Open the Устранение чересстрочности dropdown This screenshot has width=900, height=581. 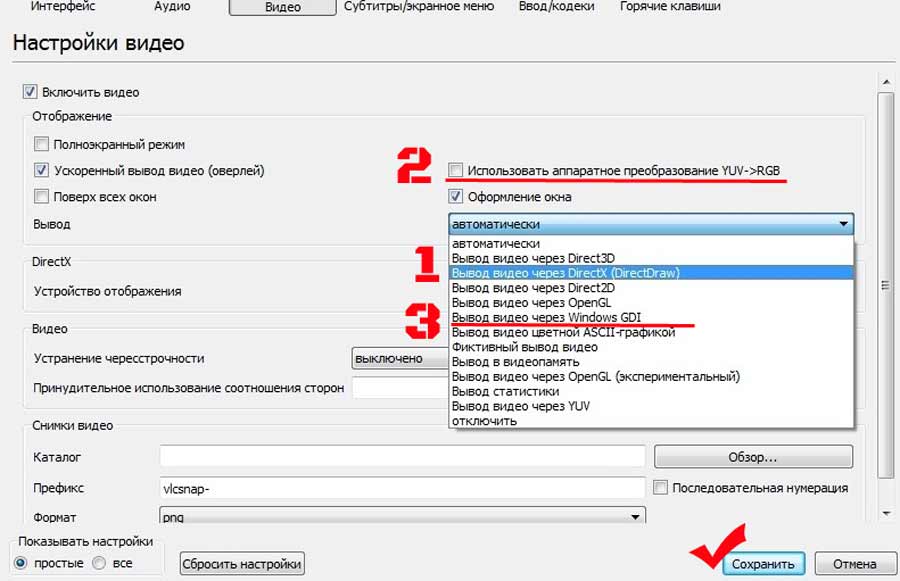[x=400, y=358]
